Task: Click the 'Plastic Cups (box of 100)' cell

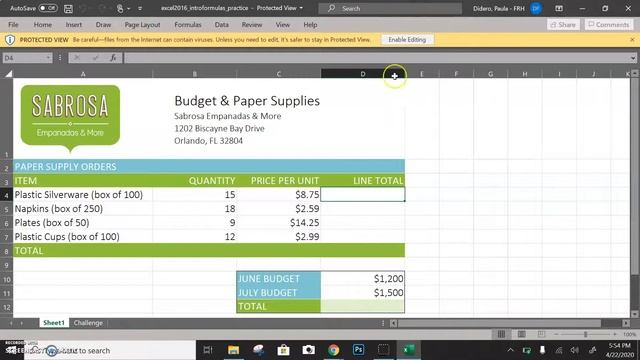Action: pos(83,237)
